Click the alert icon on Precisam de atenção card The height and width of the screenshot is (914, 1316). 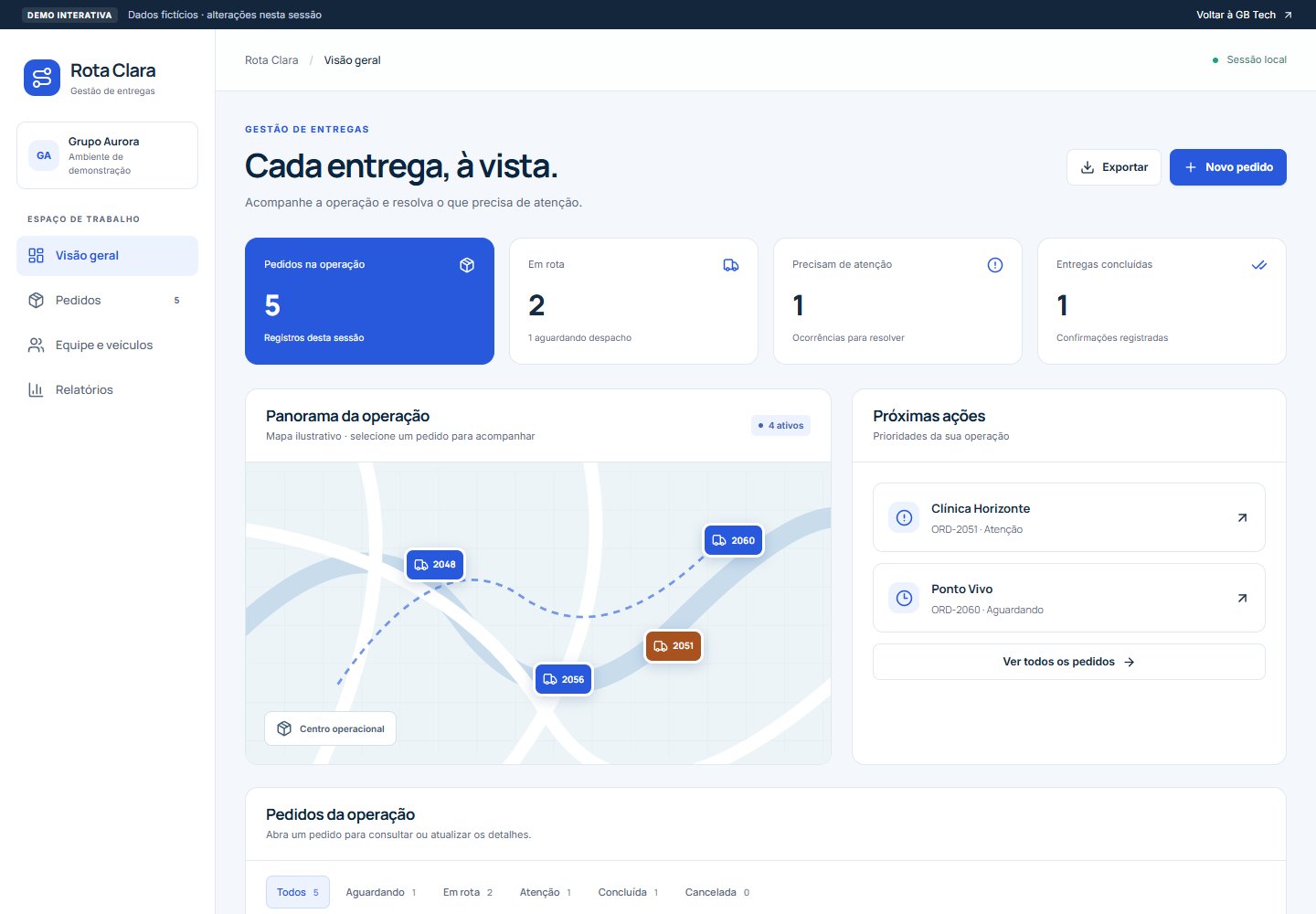(x=995, y=265)
